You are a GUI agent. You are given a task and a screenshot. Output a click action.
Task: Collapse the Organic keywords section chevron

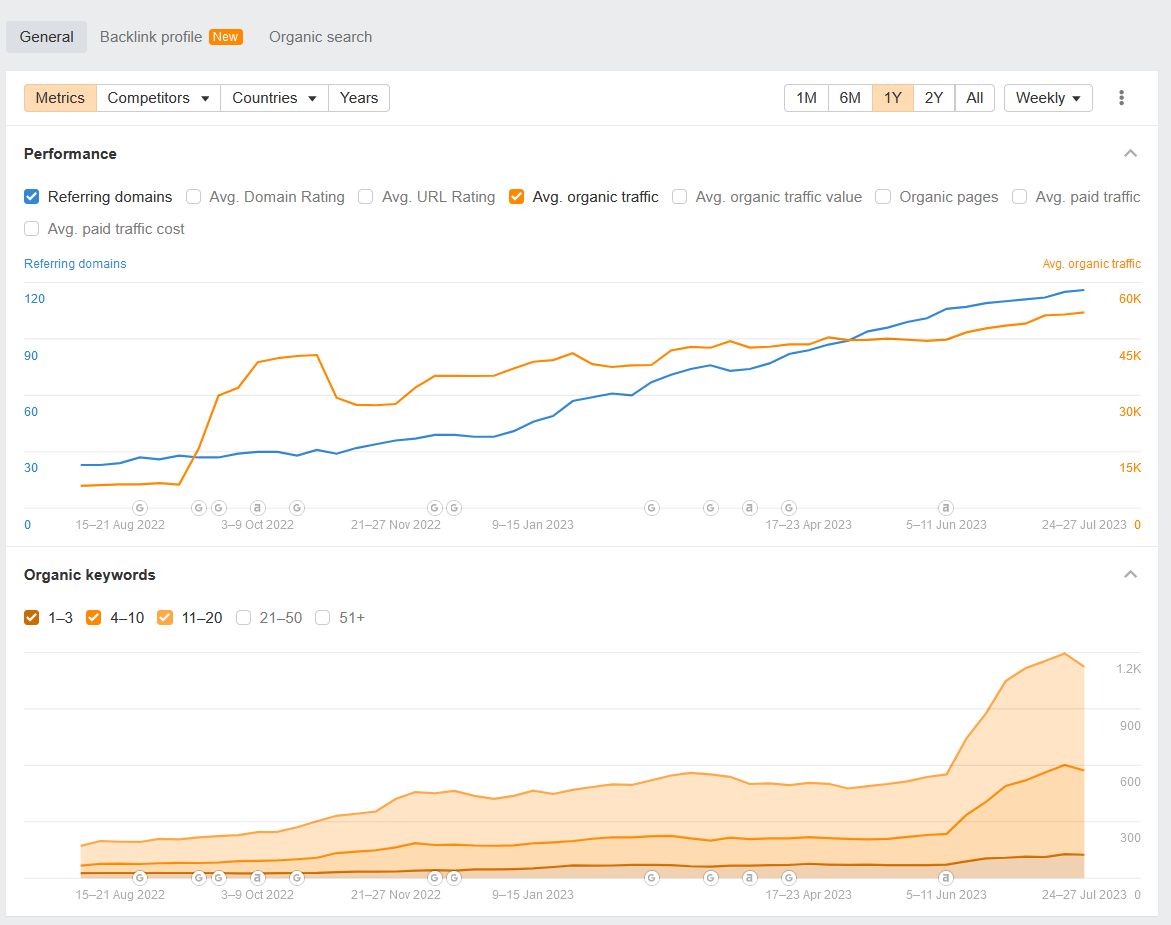pyautogui.click(x=1130, y=574)
